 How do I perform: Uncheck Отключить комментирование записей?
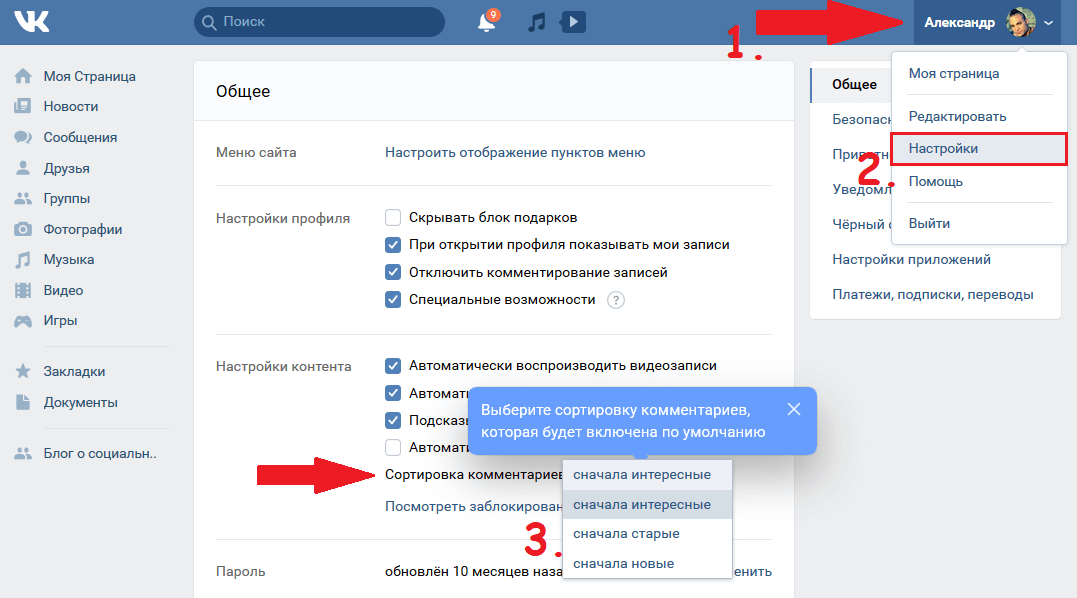(x=393, y=273)
